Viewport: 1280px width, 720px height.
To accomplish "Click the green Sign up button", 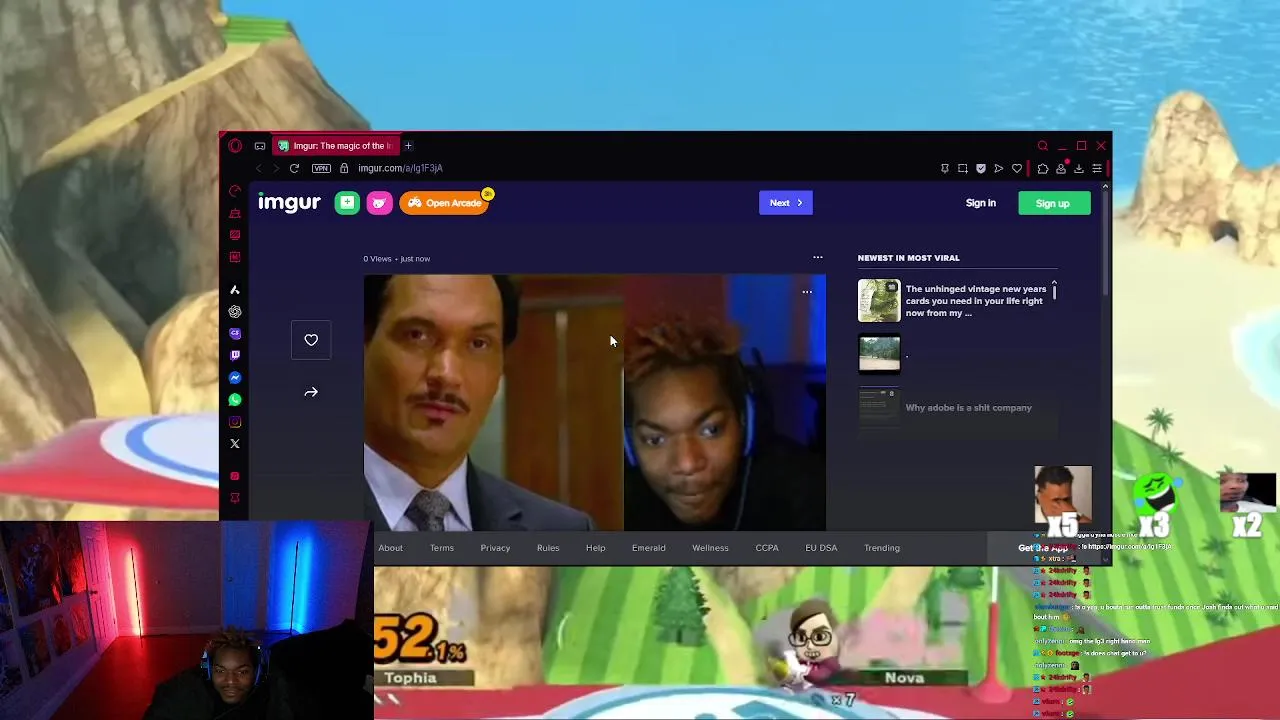I will (x=1054, y=203).
